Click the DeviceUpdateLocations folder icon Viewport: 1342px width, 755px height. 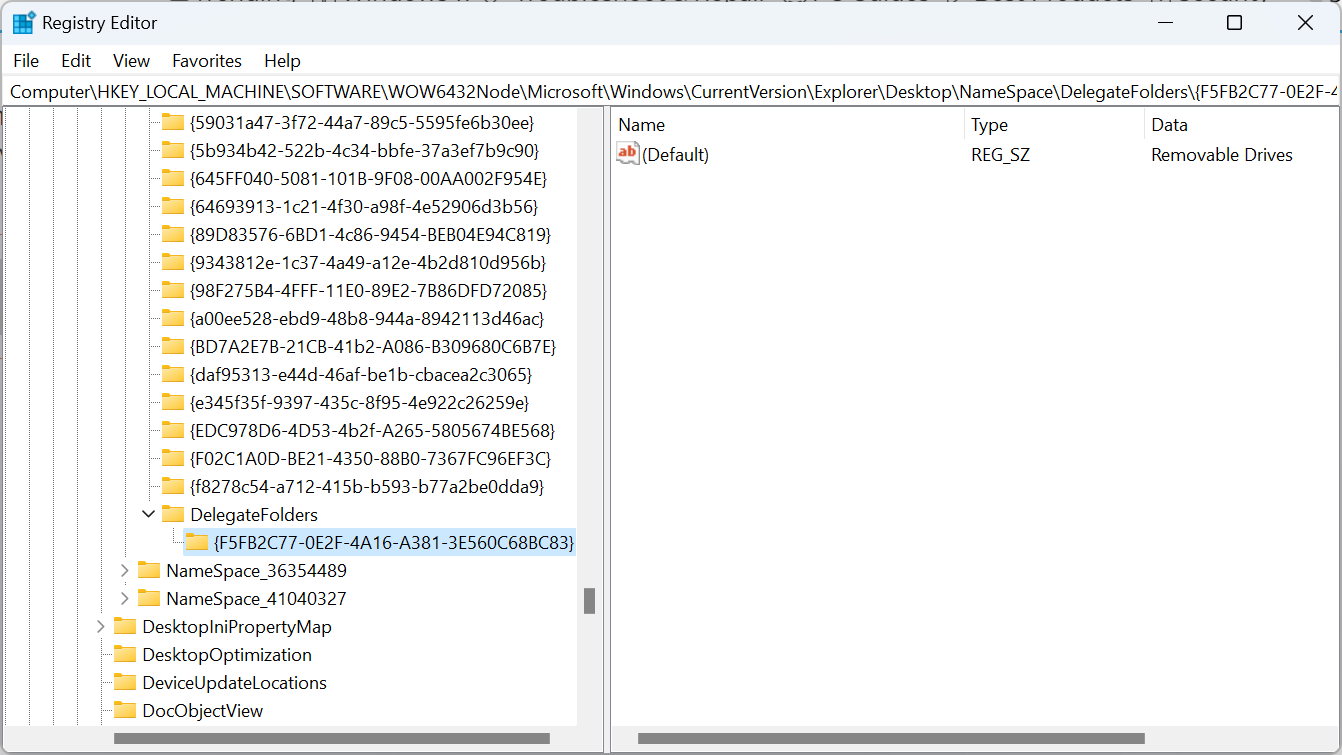tap(125, 683)
